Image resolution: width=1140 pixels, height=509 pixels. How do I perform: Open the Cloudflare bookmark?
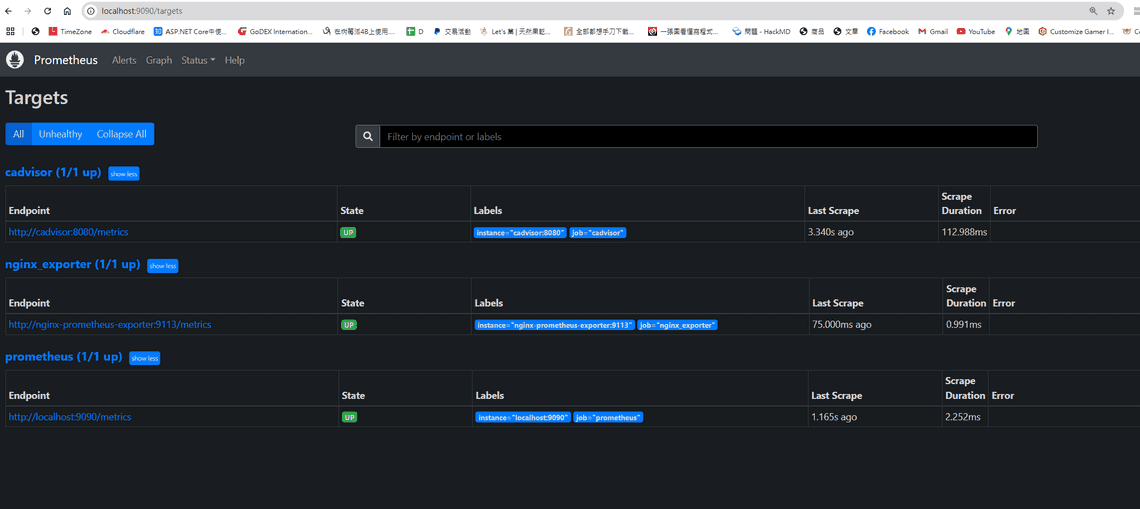pos(122,31)
